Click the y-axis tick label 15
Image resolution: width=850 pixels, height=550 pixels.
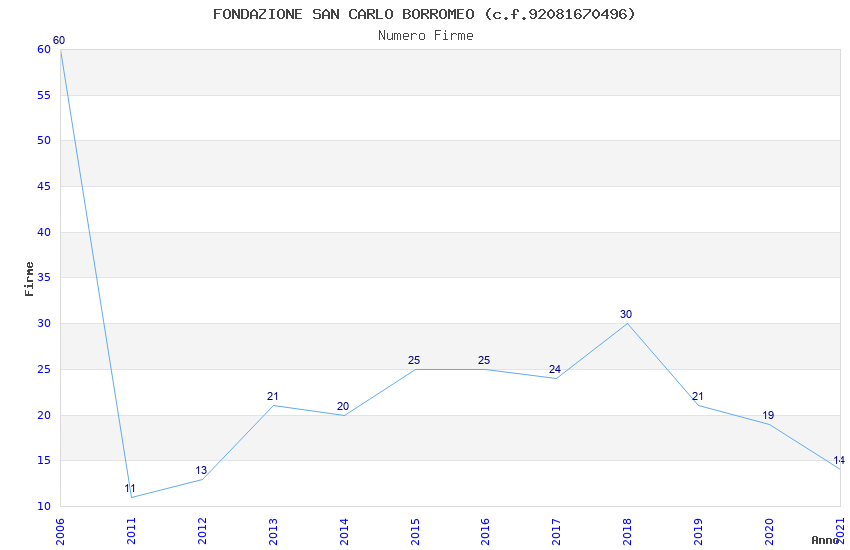44,461
